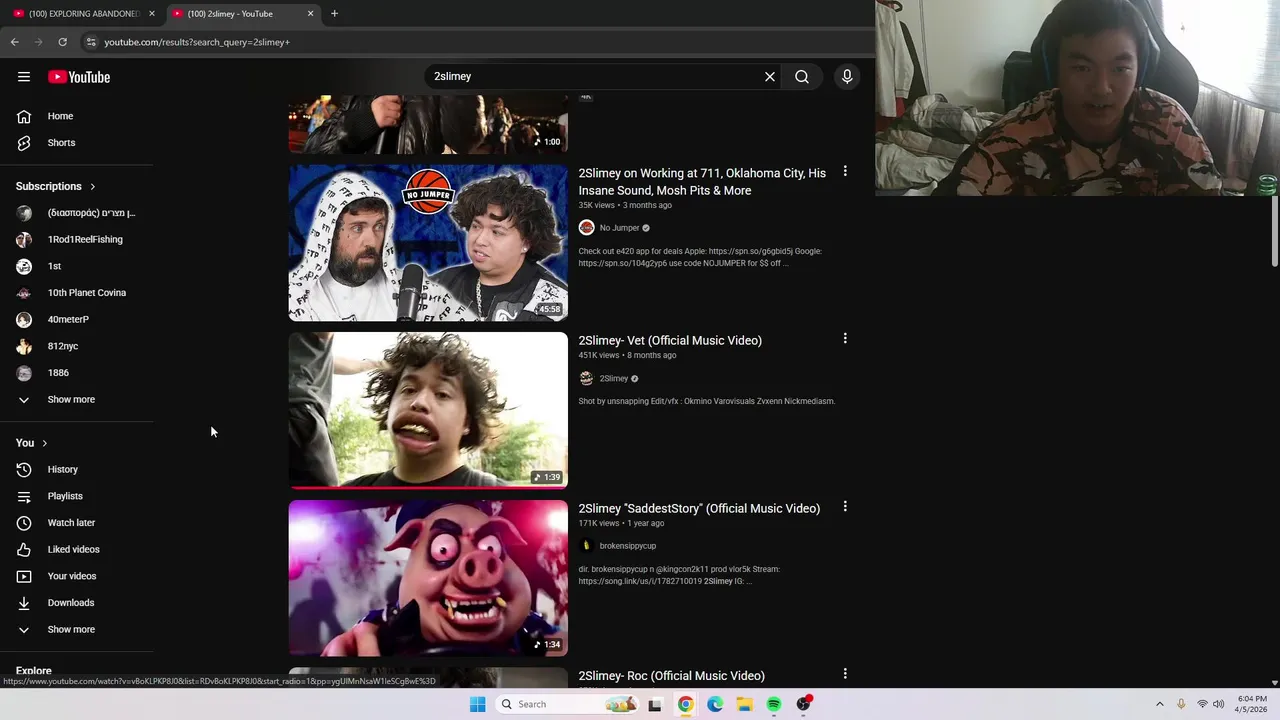This screenshot has height=720, width=1280.
Task: Click the No Jumper channel avatar
Action: (x=586, y=228)
